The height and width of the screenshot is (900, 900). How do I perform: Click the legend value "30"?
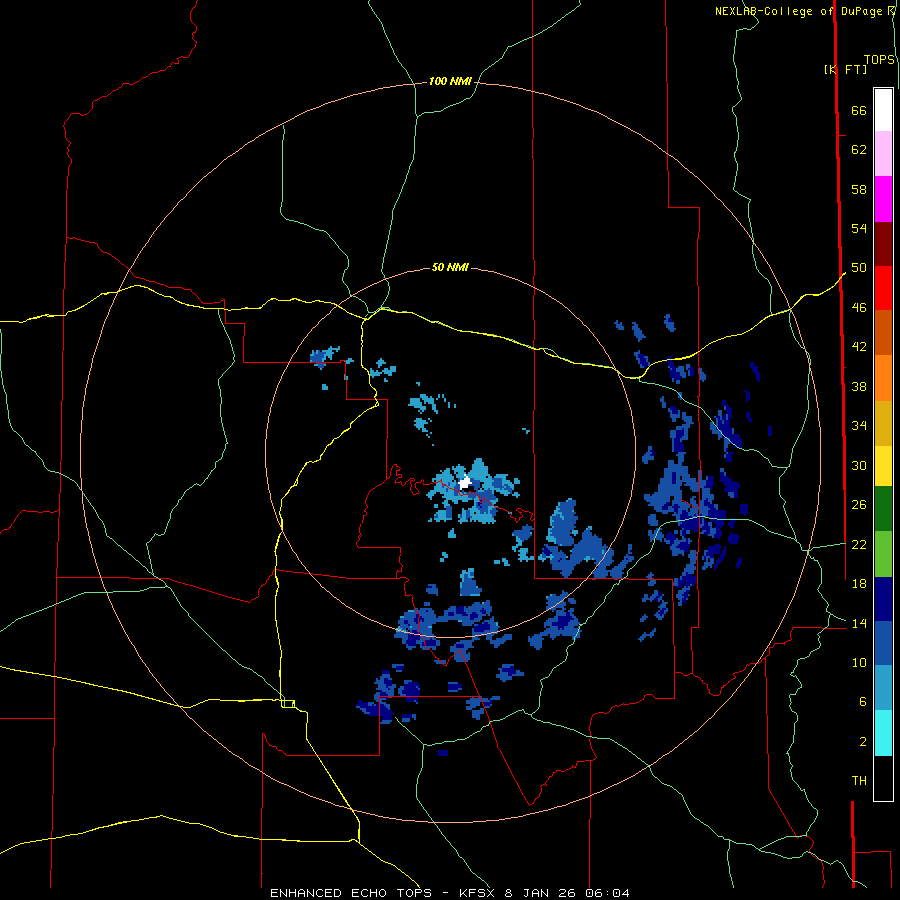coord(859,465)
